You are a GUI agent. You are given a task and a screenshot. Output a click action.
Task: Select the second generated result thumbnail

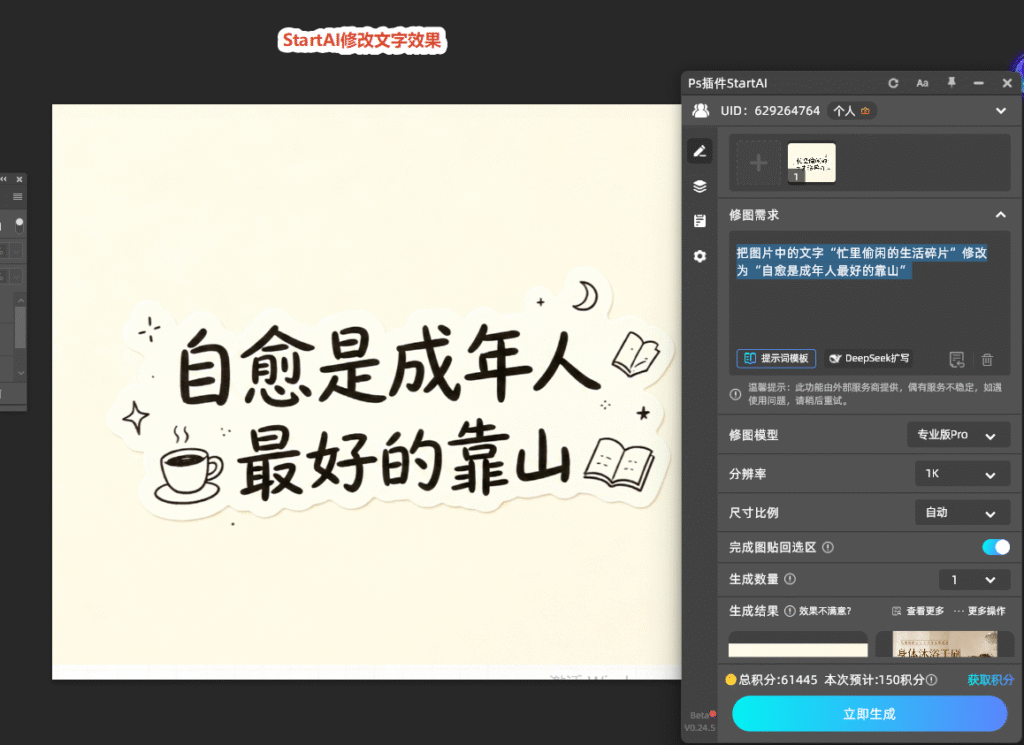[944, 644]
